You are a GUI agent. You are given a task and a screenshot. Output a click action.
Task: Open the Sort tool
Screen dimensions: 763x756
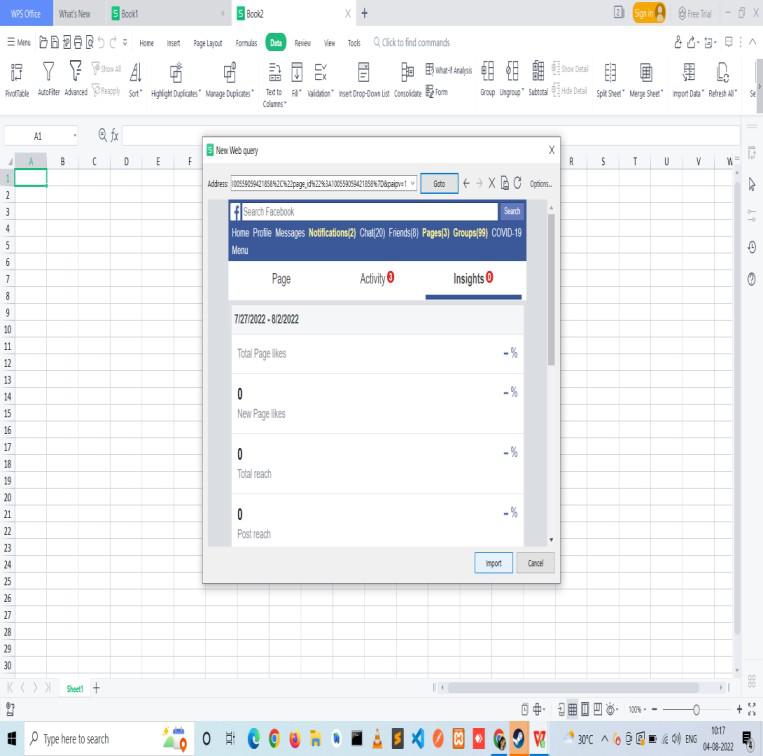tap(135, 79)
